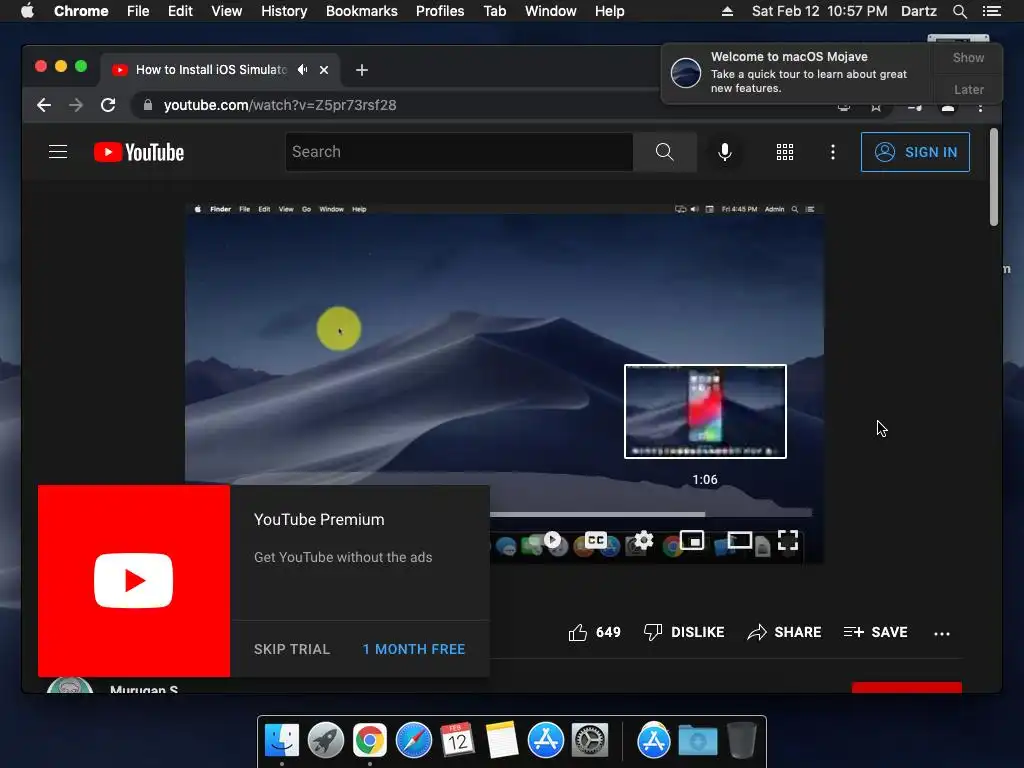Click the eject icon in menu bar

(x=727, y=11)
